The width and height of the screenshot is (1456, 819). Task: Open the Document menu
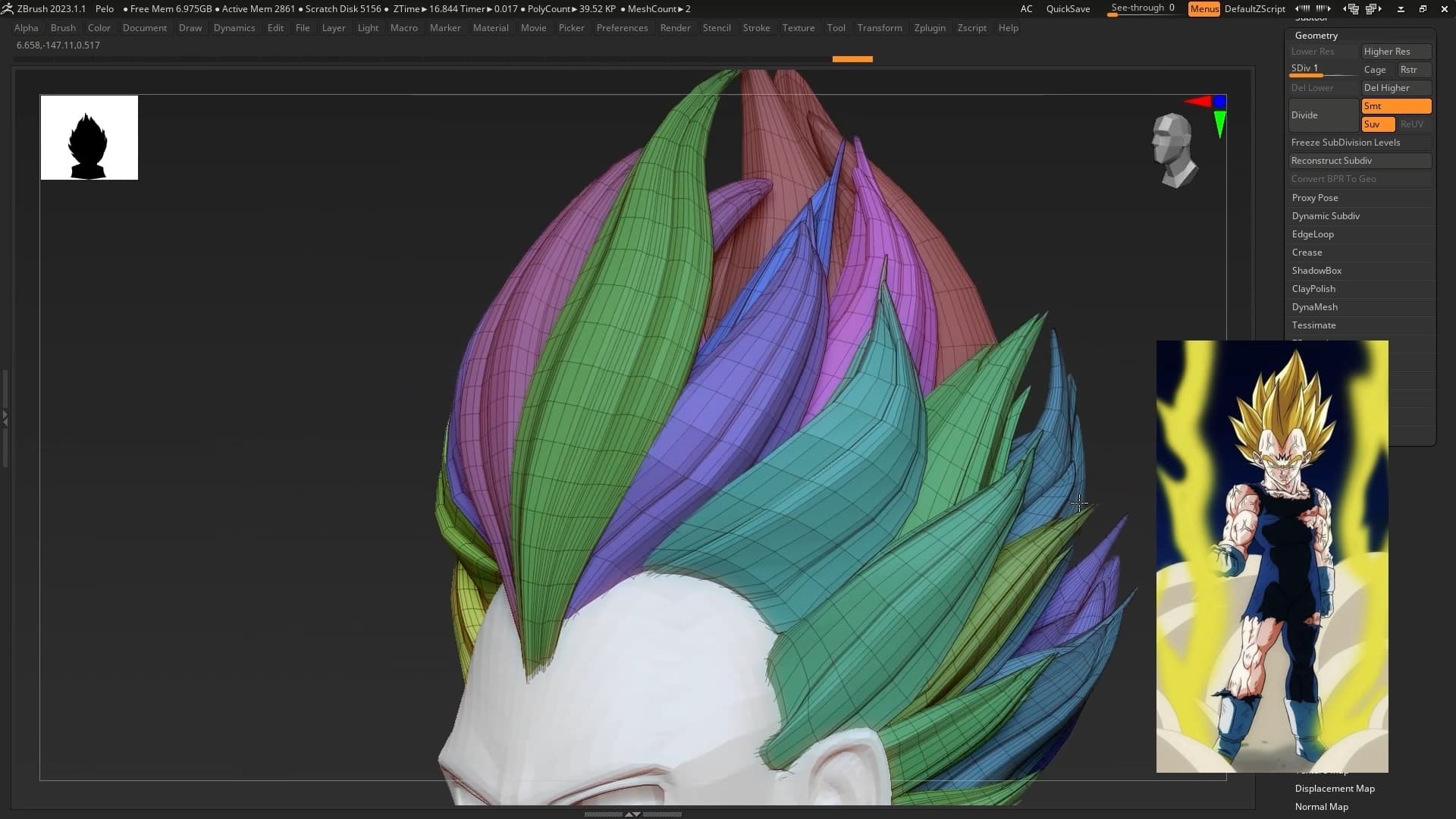click(x=144, y=28)
